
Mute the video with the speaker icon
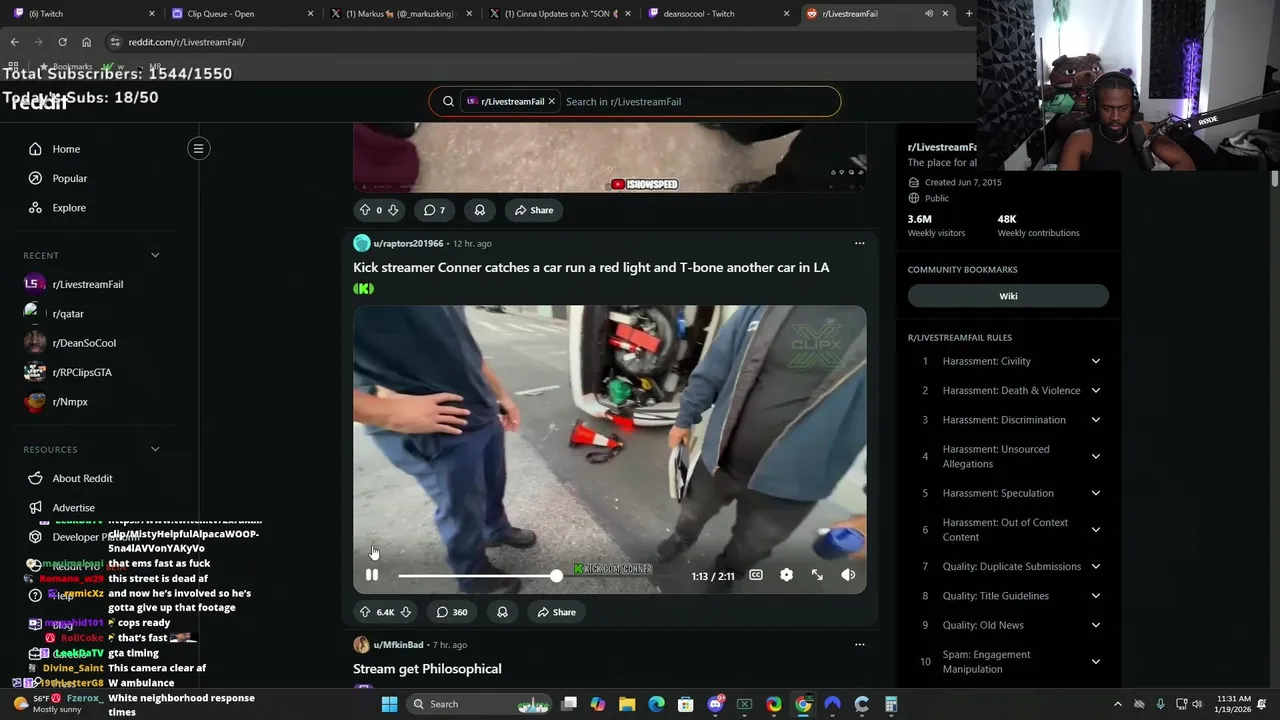[x=848, y=575]
